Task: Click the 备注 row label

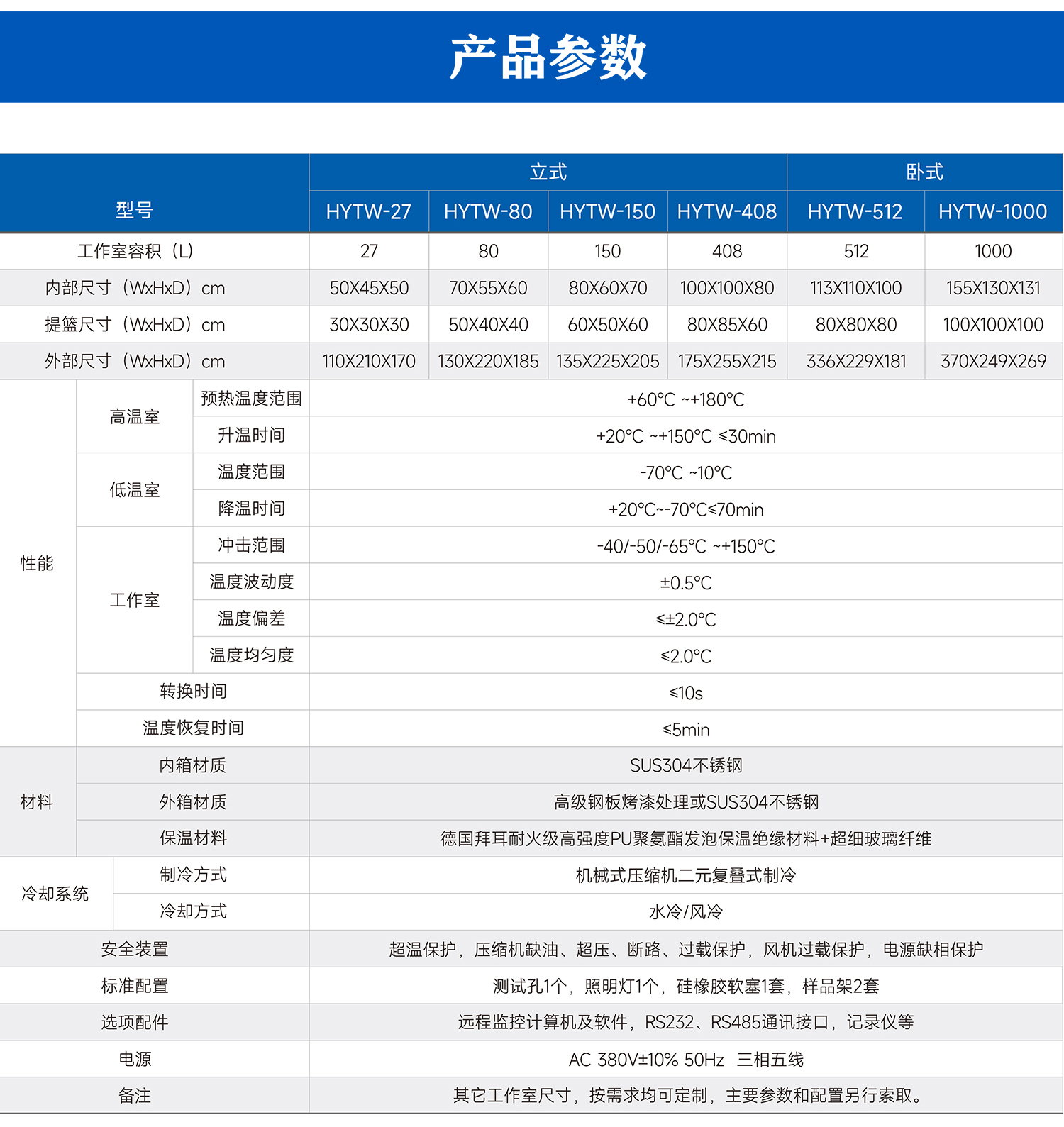Action: click(x=135, y=1097)
